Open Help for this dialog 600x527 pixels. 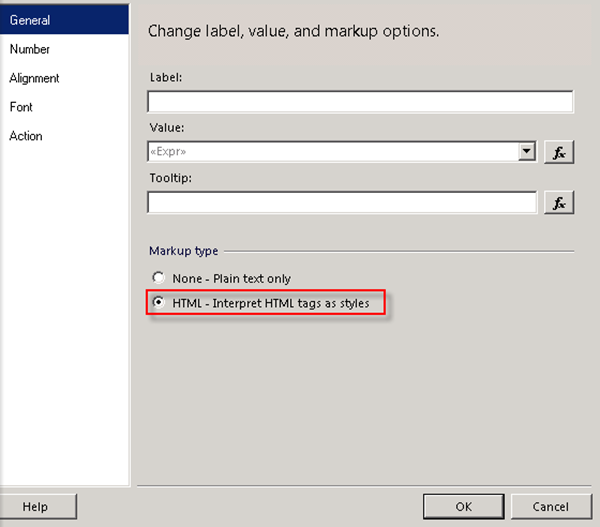tap(37, 506)
